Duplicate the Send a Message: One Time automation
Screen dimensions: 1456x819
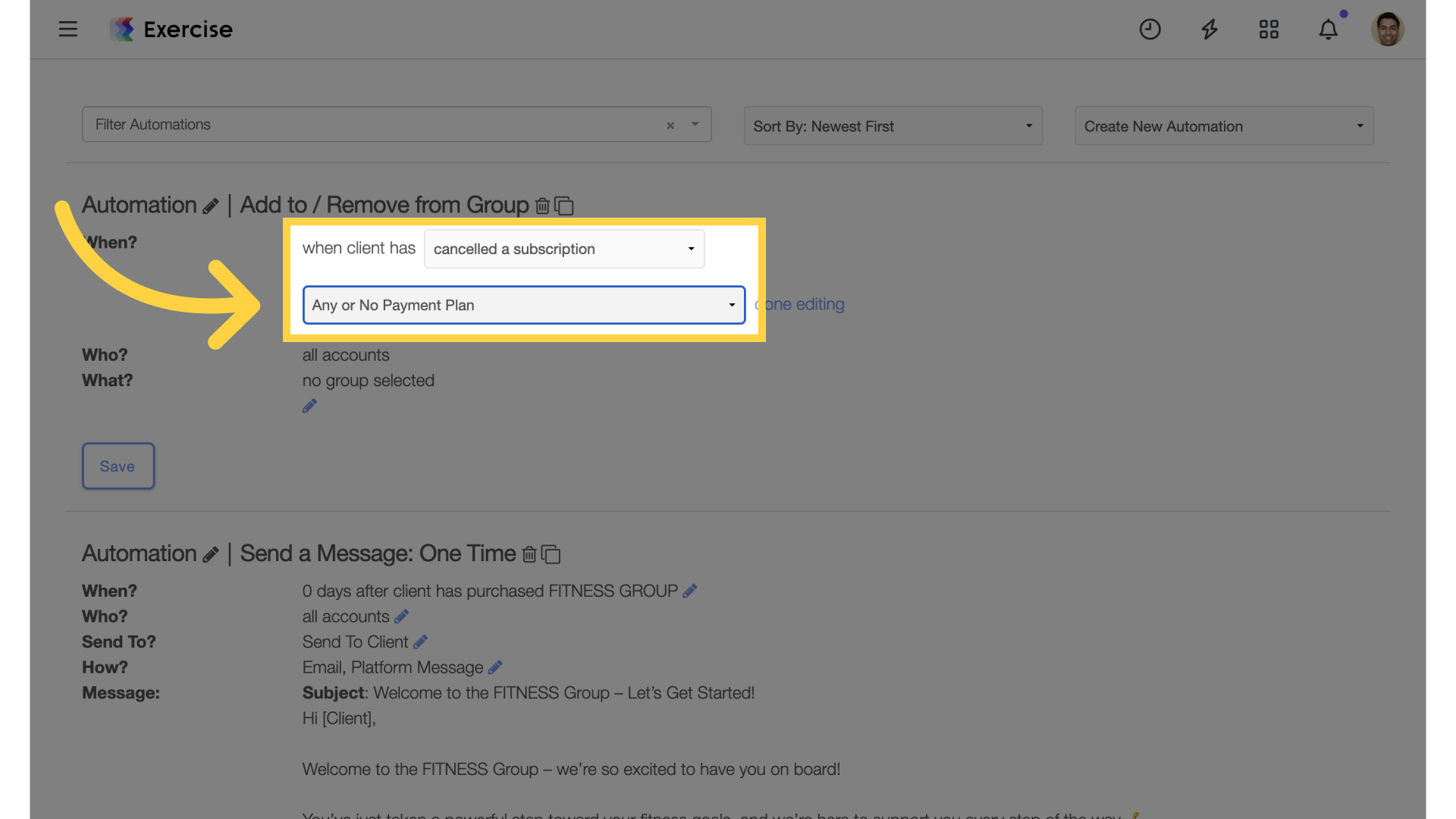pyautogui.click(x=551, y=554)
